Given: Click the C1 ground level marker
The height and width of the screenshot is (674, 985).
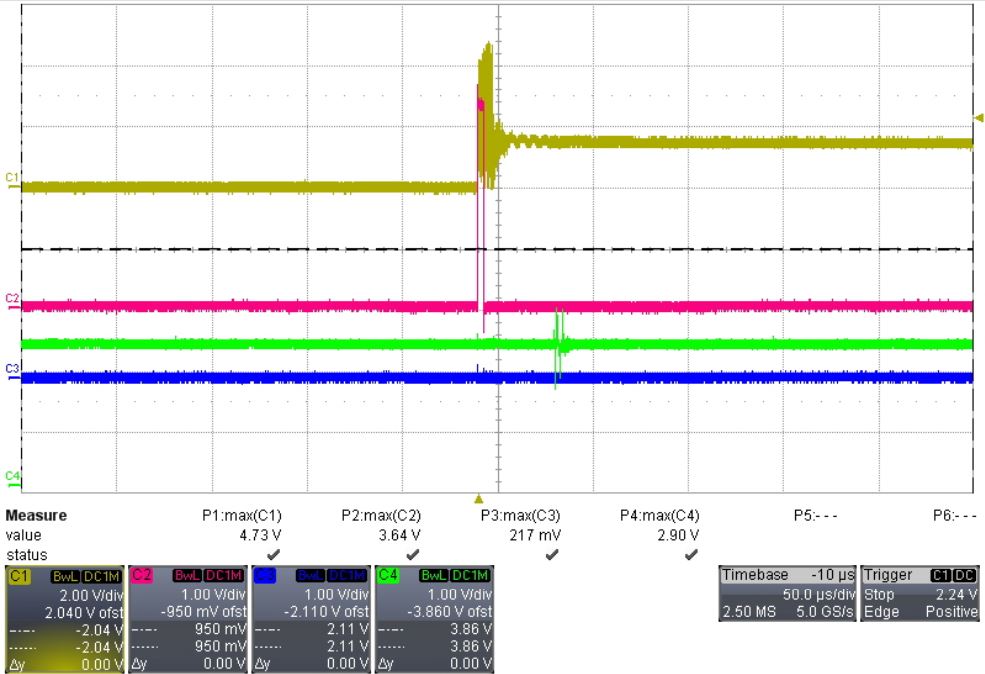Looking at the screenshot, I should [x=13, y=180].
